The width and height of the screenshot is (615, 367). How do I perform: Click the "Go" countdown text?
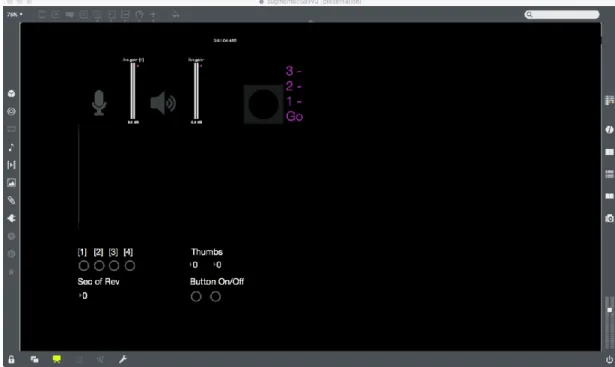294,116
